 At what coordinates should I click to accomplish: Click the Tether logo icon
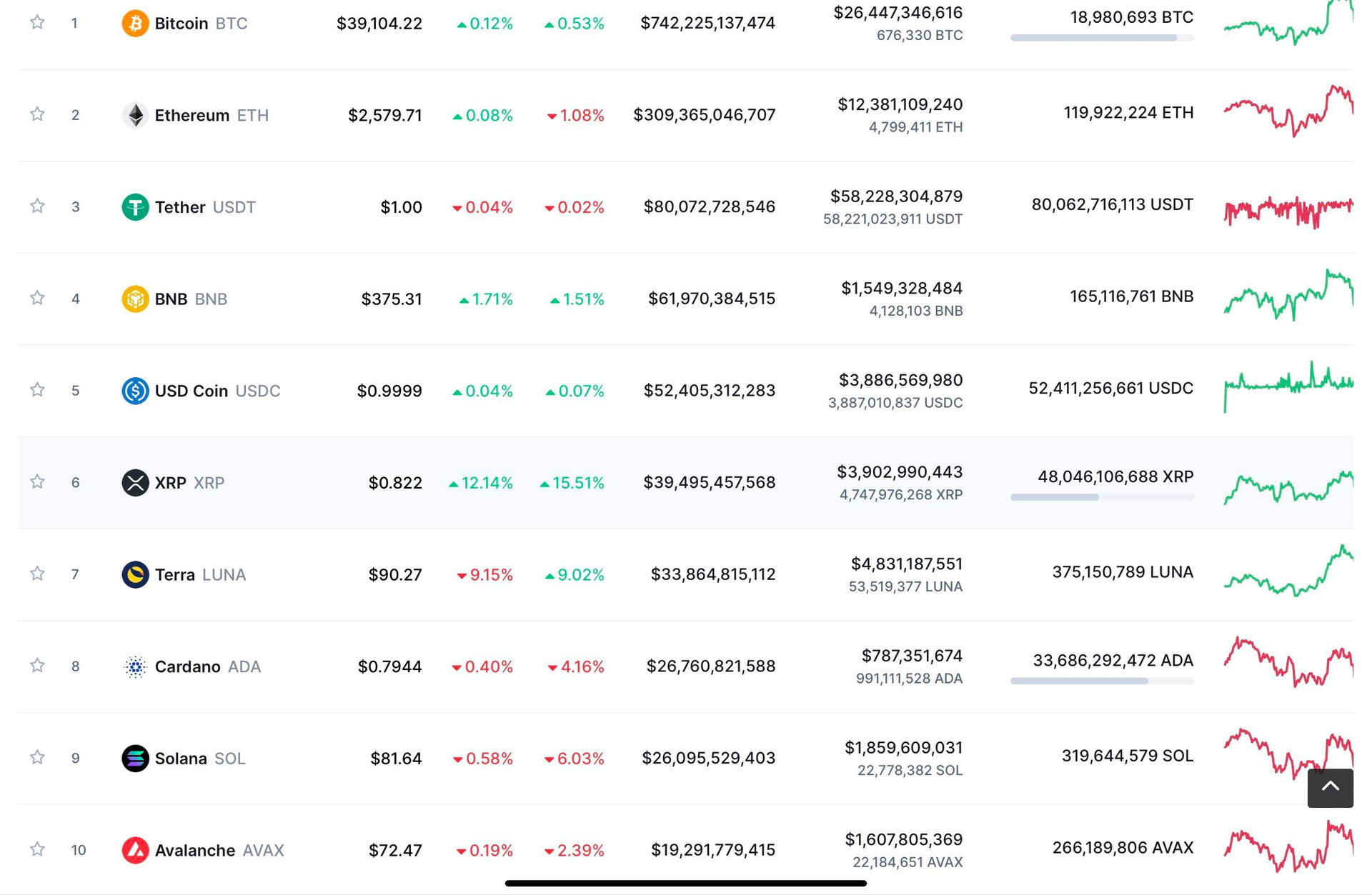pos(135,207)
